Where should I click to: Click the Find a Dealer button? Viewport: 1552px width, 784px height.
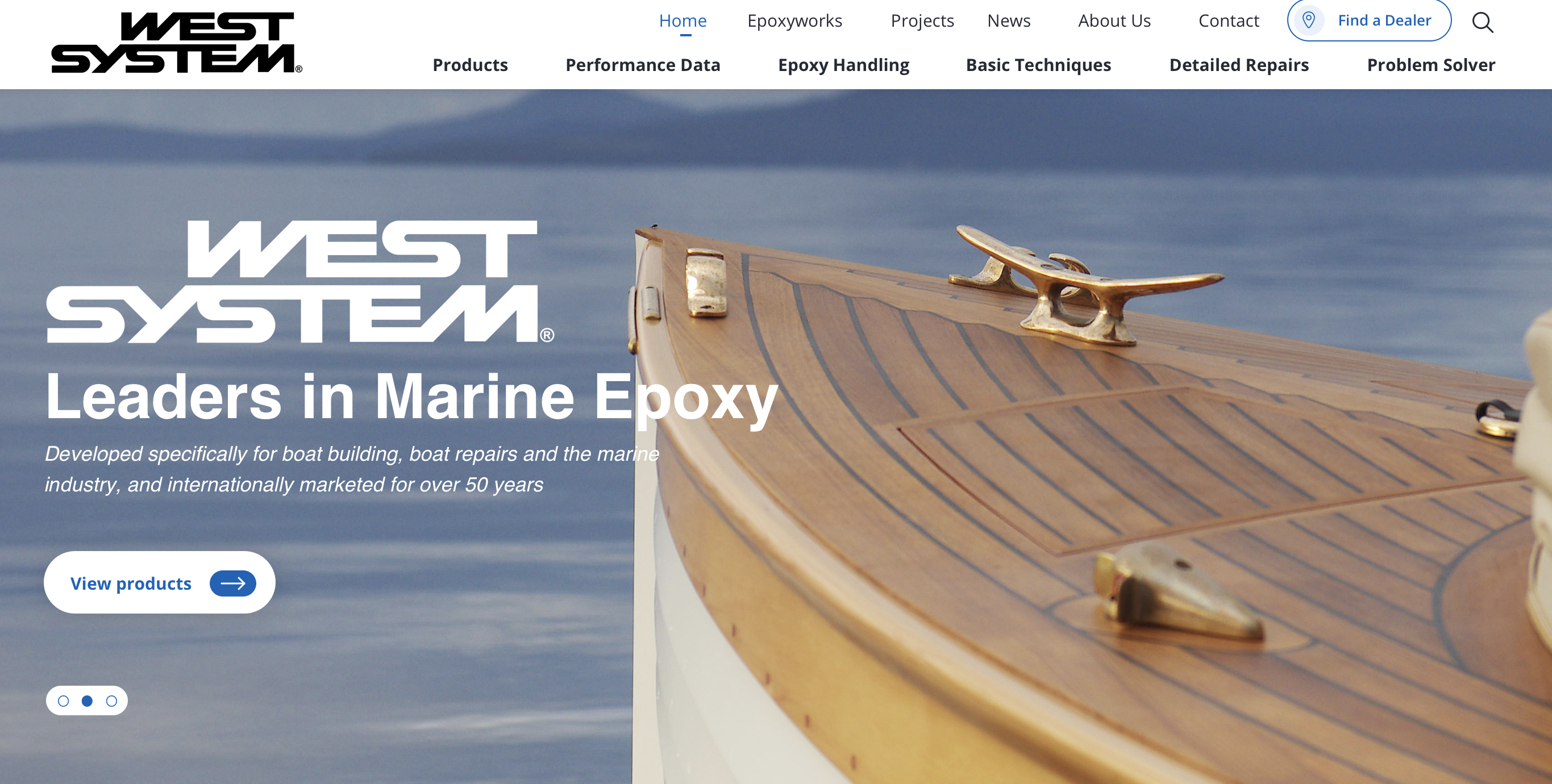(1369, 20)
